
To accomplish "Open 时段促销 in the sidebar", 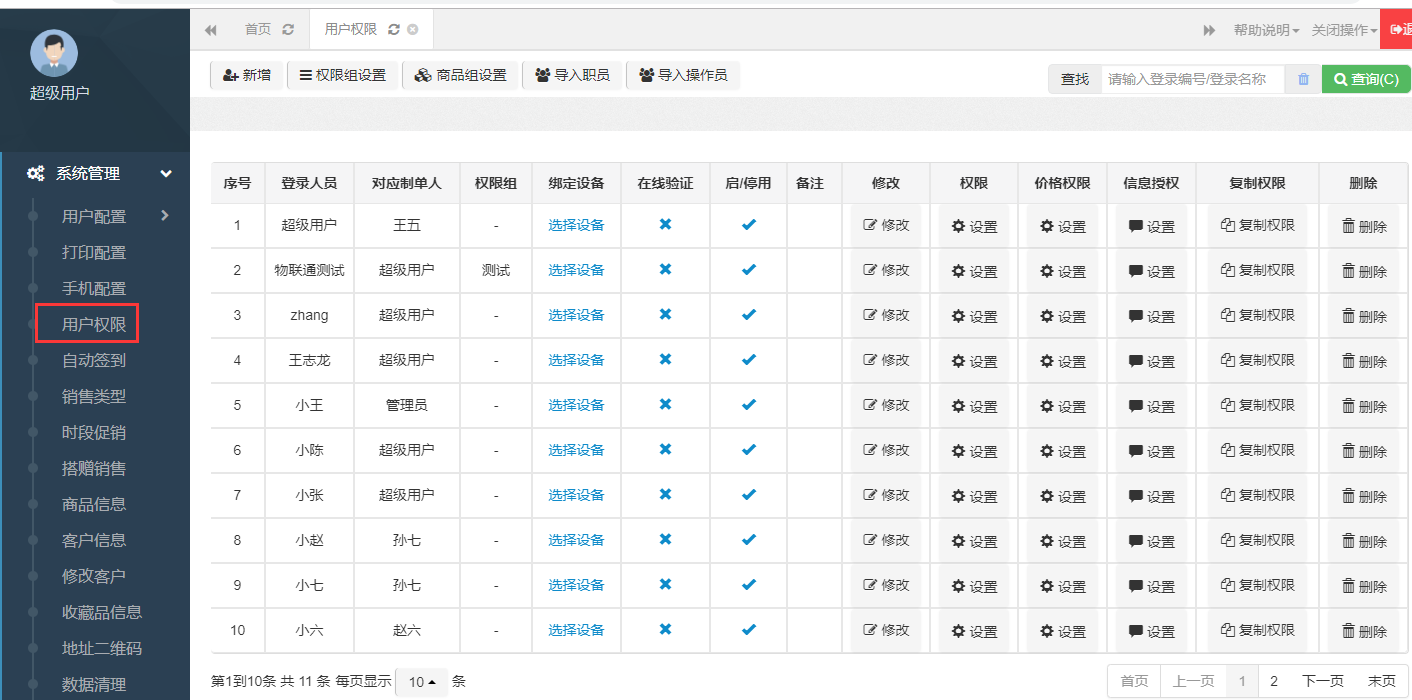I will pyautogui.click(x=94, y=432).
